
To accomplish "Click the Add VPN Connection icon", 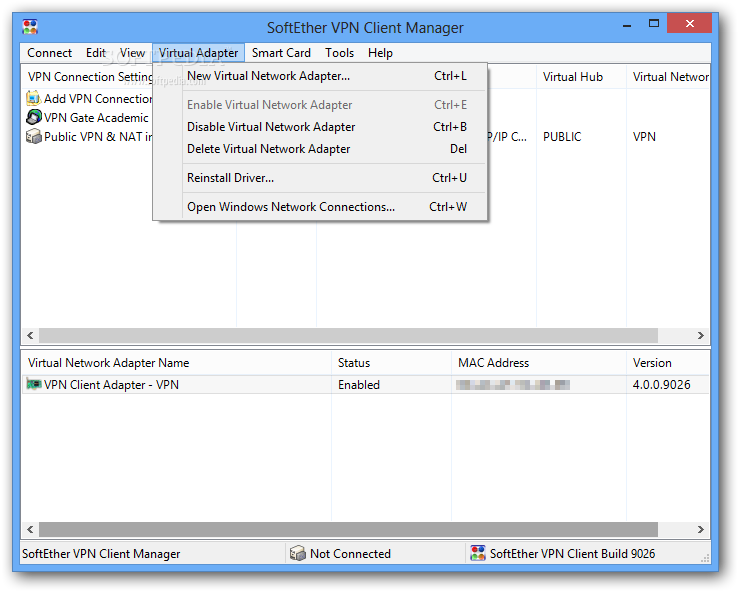I will pyautogui.click(x=33, y=98).
